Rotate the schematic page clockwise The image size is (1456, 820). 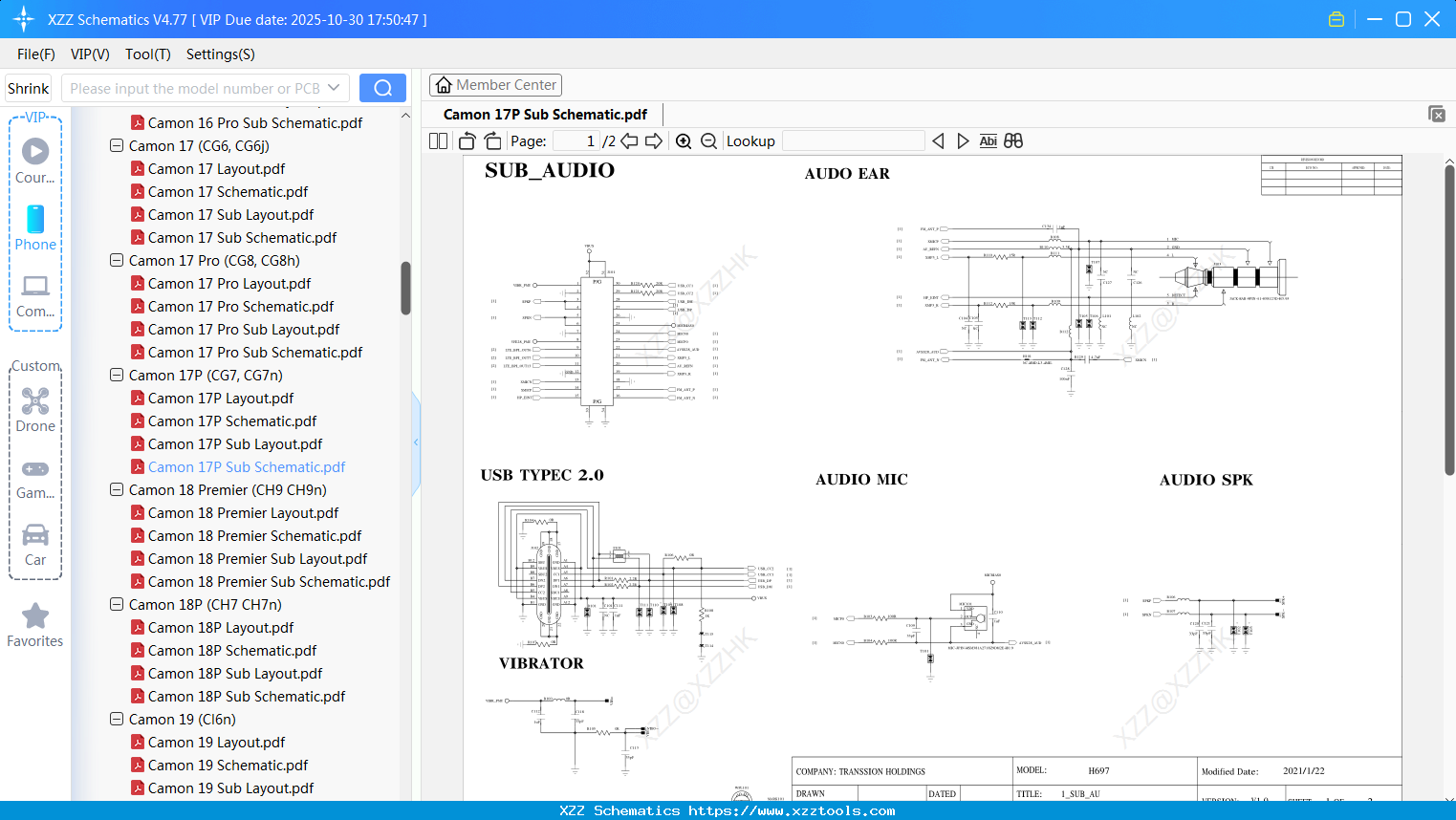tap(491, 140)
